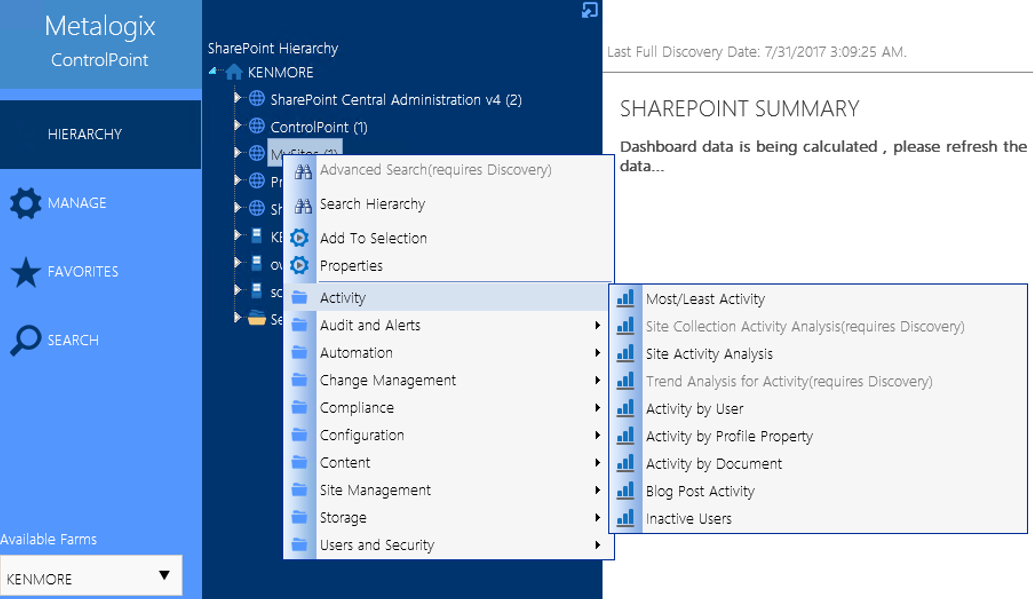Click globe icon beside SharePoint Central Administration
This screenshot has height=599, width=1033.
tap(256, 99)
